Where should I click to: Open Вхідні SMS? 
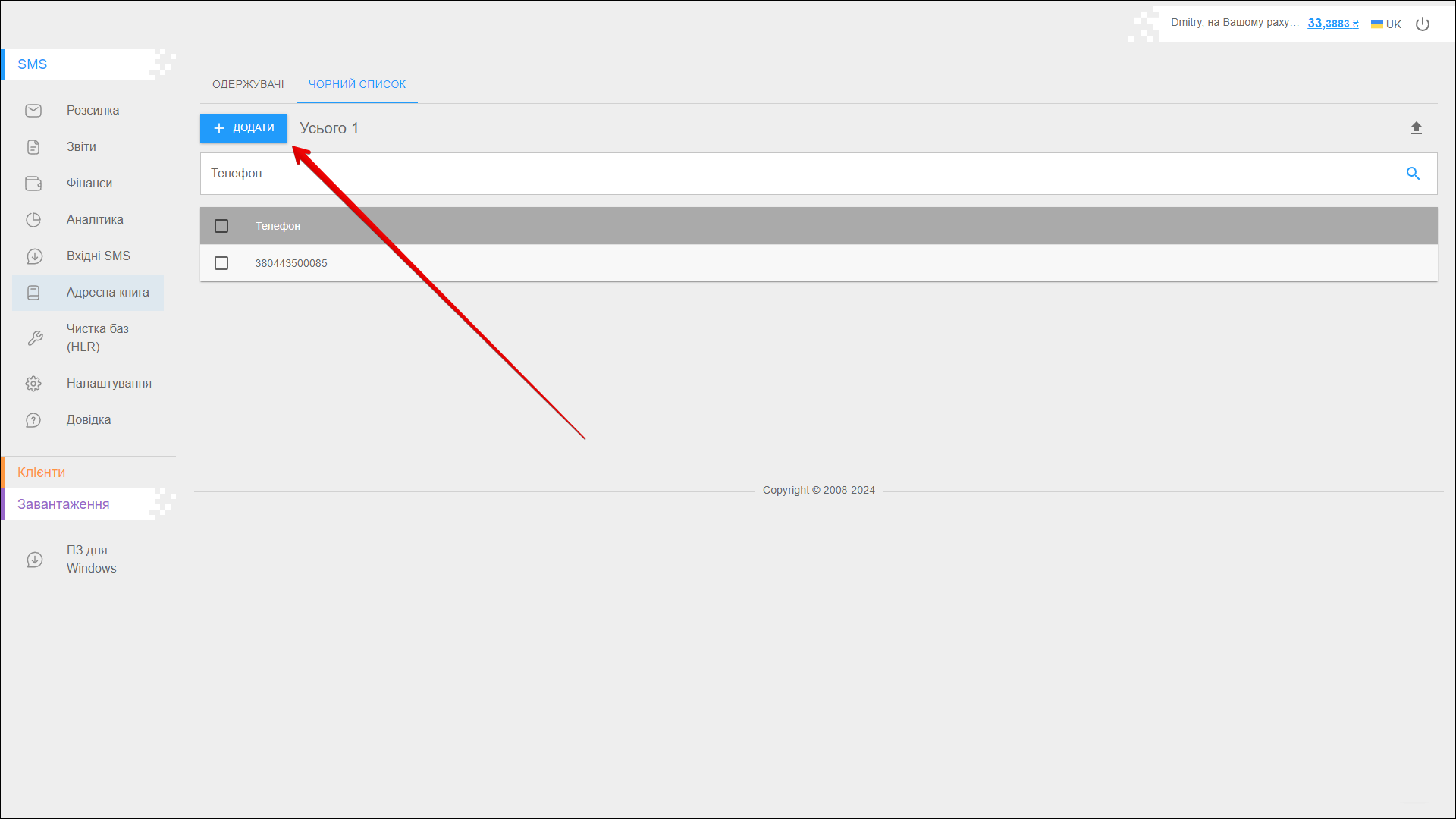98,256
